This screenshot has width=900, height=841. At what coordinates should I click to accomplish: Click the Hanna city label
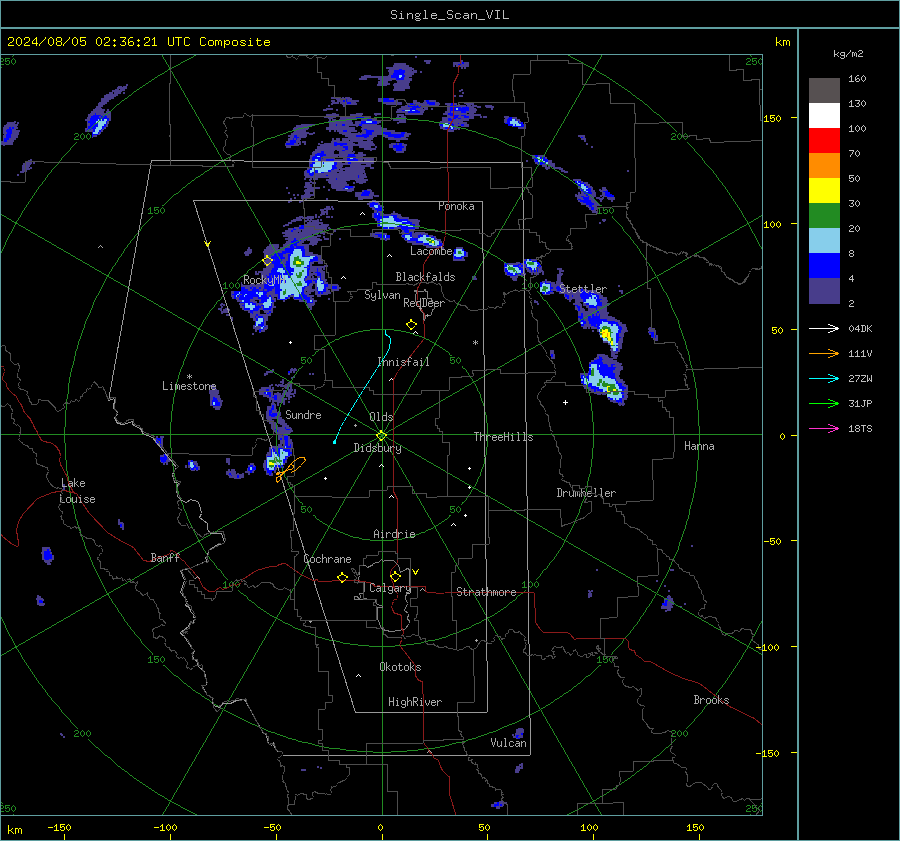pos(699,446)
